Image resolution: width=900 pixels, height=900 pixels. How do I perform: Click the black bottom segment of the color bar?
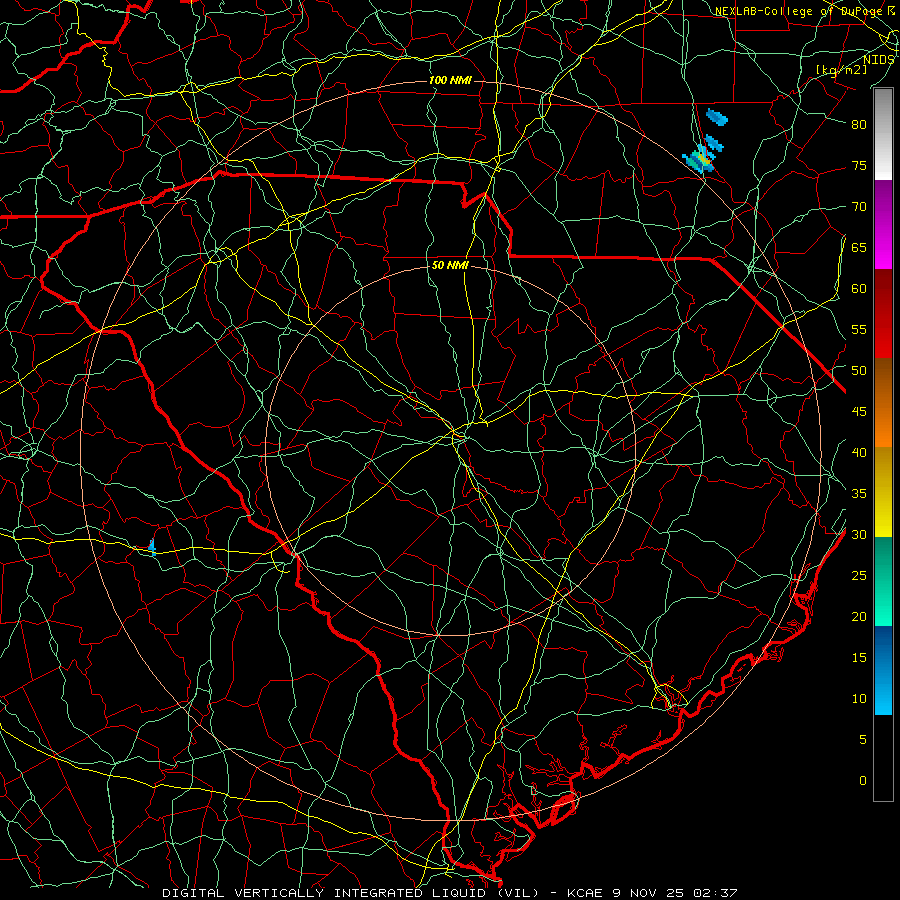coord(883,758)
